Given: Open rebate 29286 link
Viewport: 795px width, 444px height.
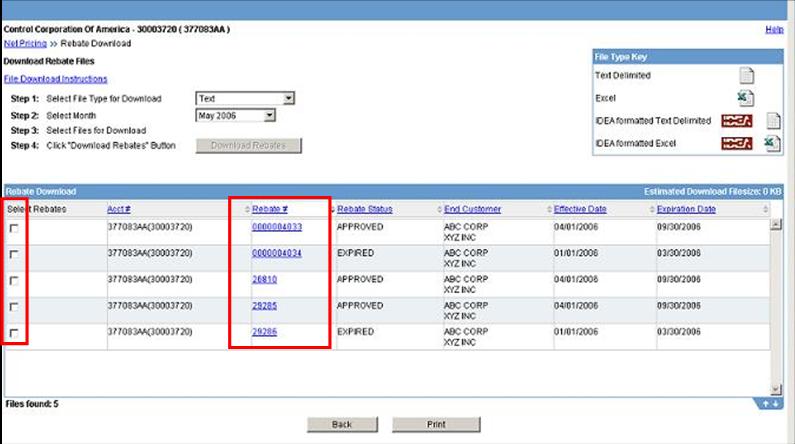Looking at the screenshot, I should point(265,332).
